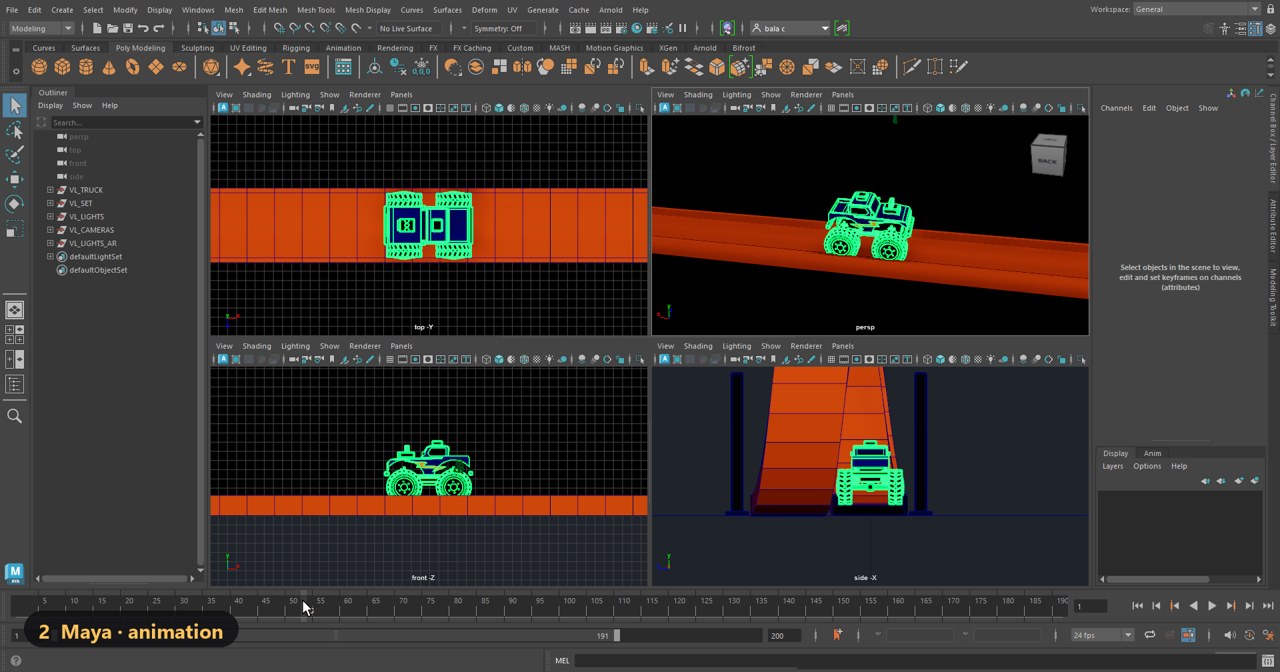Select the Lasso Select tool in toolbox
Screen dimensions: 1280x672
[14, 130]
